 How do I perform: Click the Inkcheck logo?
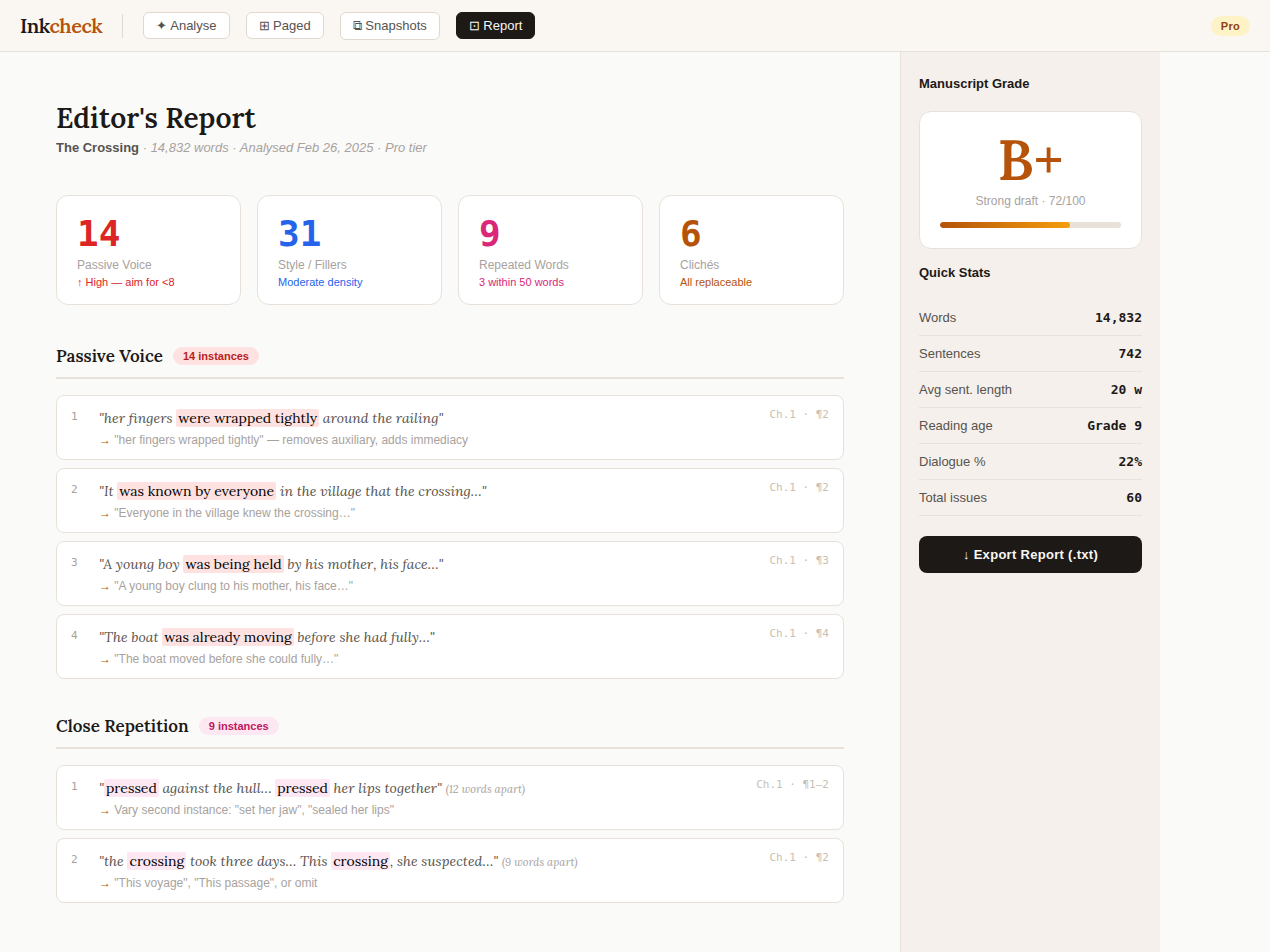click(61, 26)
